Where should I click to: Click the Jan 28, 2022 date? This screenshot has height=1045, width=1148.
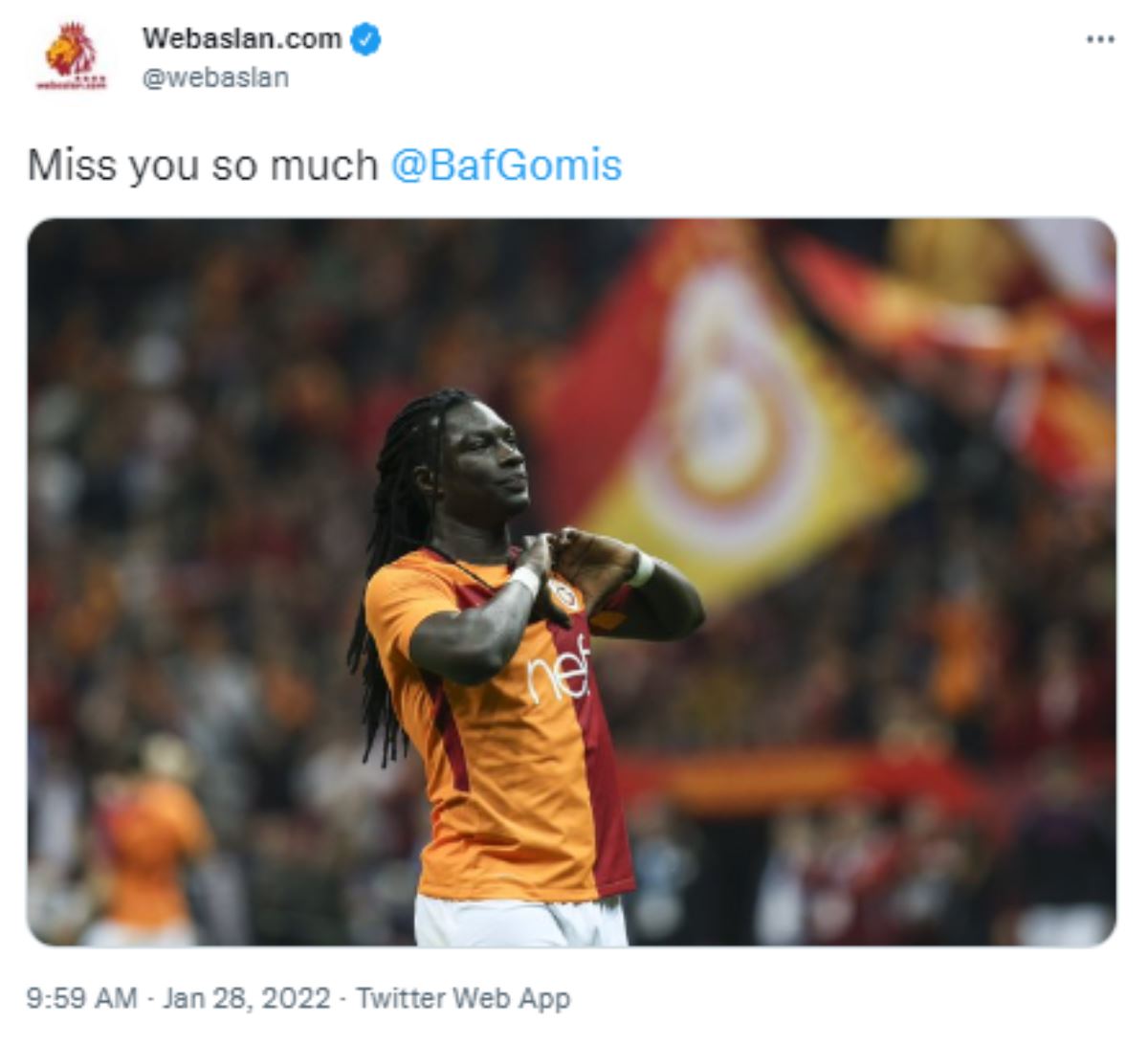pyautogui.click(x=246, y=998)
